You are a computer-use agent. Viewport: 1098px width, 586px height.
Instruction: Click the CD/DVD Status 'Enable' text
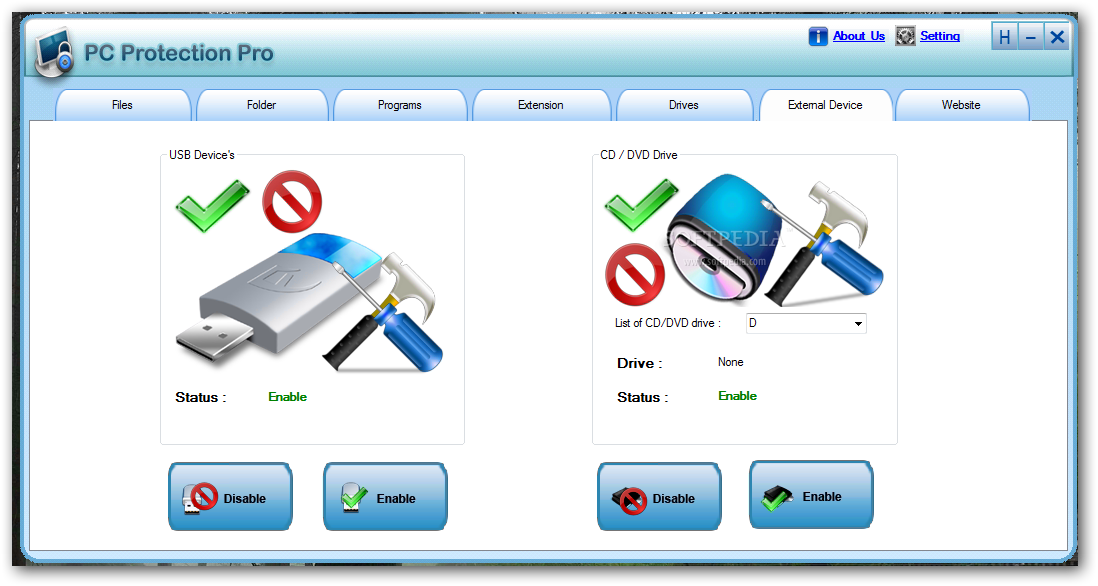point(737,396)
